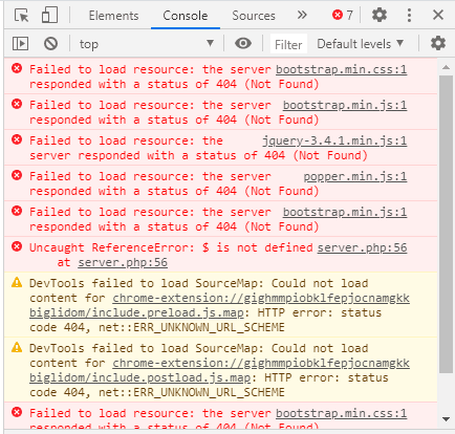Open the bottom bootstrap.min.css:1 link
Image resolution: width=455 pixels, height=434 pixels.
[341, 413]
